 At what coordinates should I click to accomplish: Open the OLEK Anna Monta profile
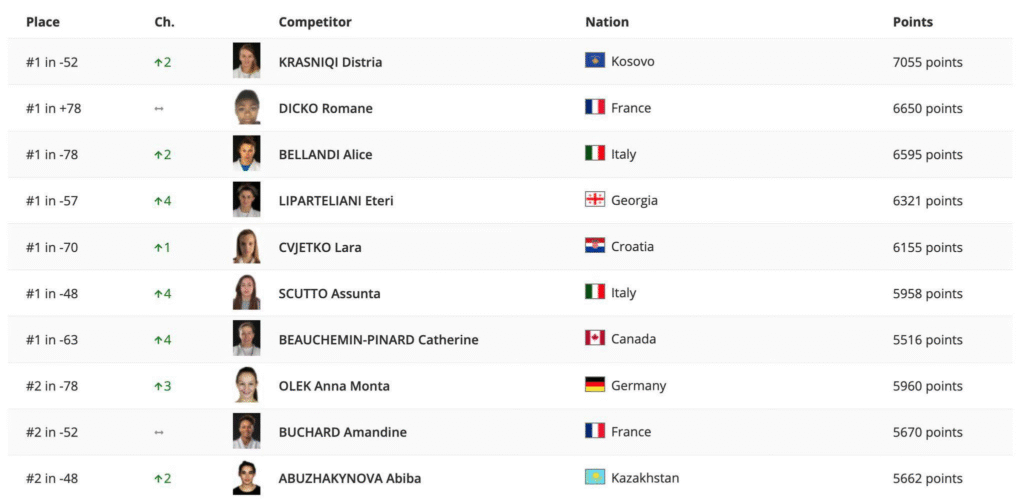click(334, 386)
